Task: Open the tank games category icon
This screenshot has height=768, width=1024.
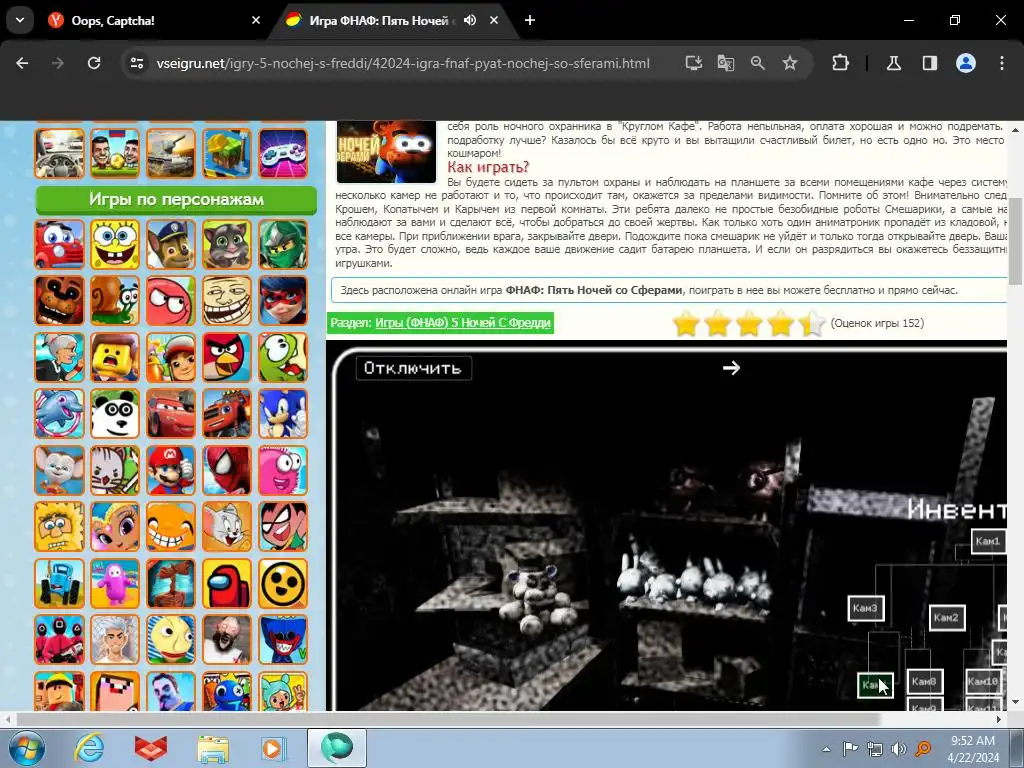Action: pyautogui.click(x=171, y=153)
